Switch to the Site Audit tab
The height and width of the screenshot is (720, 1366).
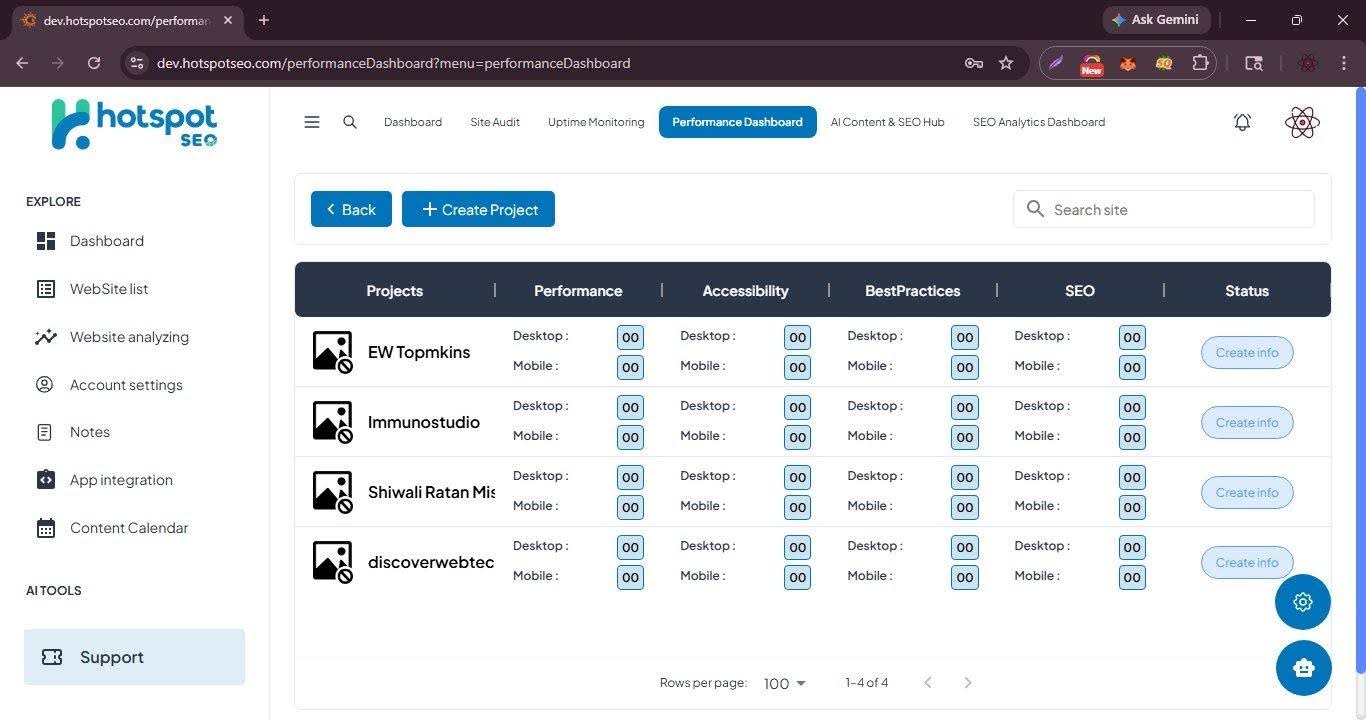(495, 122)
